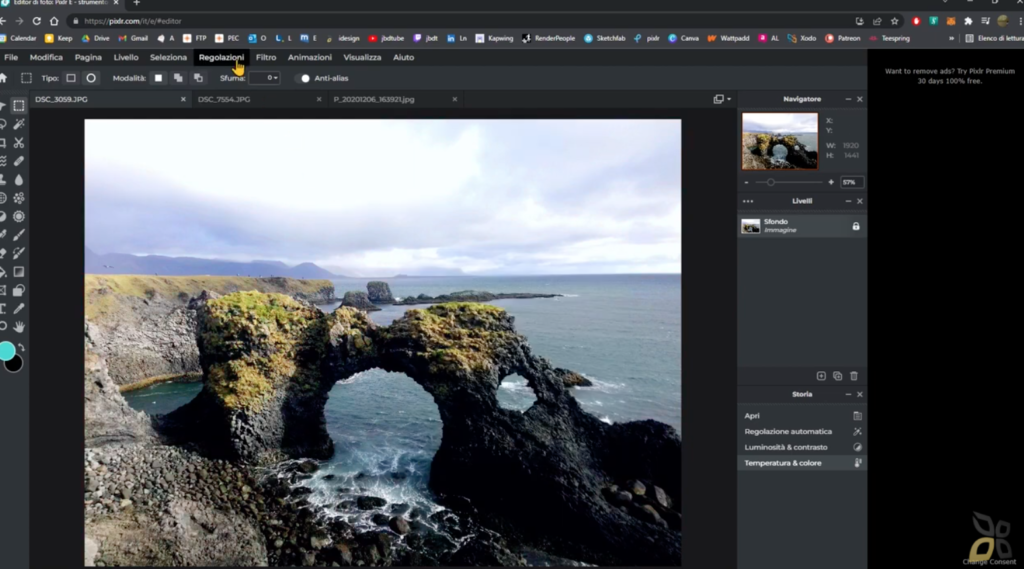Select the Hand pan tool

[19, 327]
